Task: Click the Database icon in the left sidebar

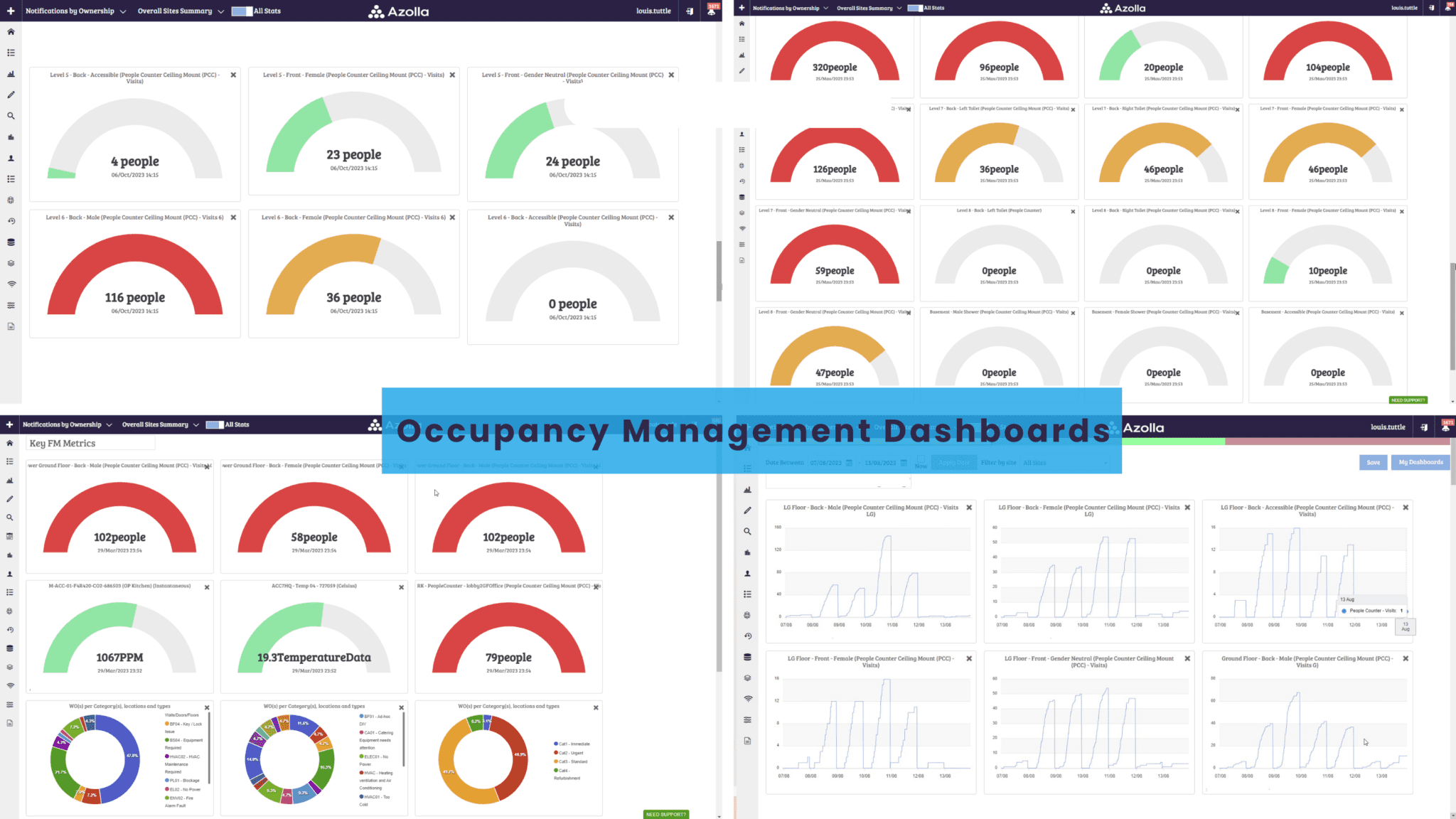Action: pyautogui.click(x=11, y=242)
